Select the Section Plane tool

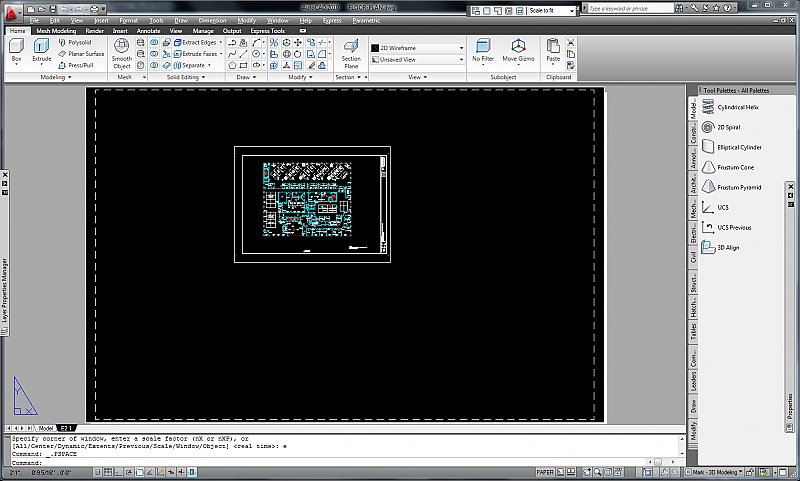pos(351,54)
